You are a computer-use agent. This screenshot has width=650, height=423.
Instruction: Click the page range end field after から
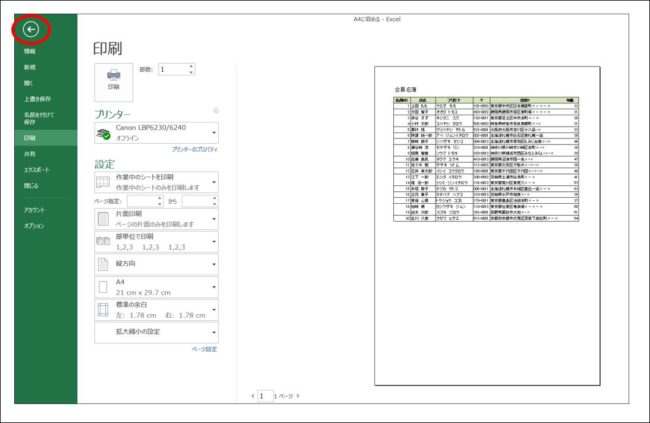coord(197,201)
